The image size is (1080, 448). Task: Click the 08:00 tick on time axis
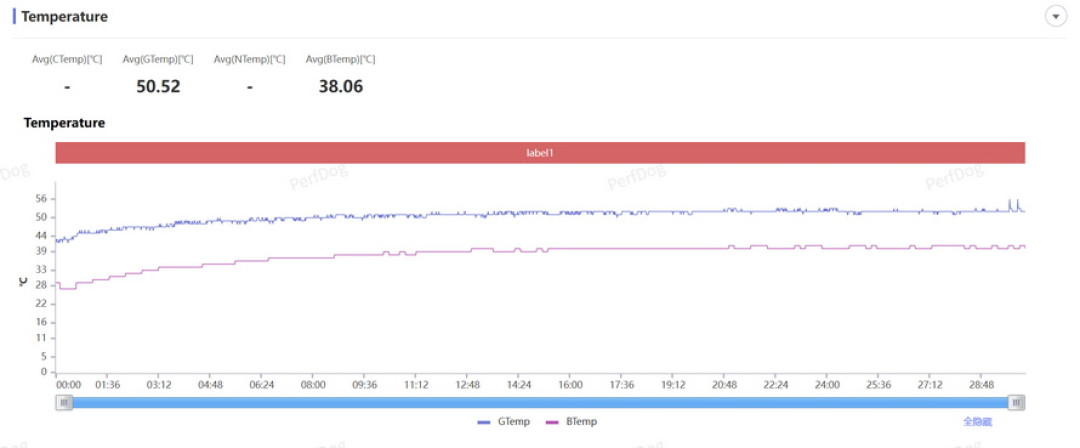click(x=313, y=385)
